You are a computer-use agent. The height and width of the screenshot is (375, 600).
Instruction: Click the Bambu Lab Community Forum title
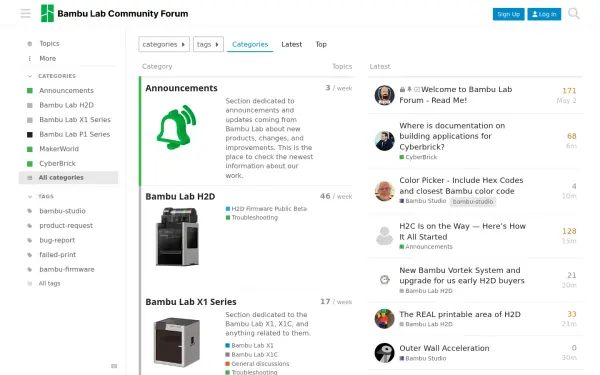pyautogui.click(x=123, y=14)
